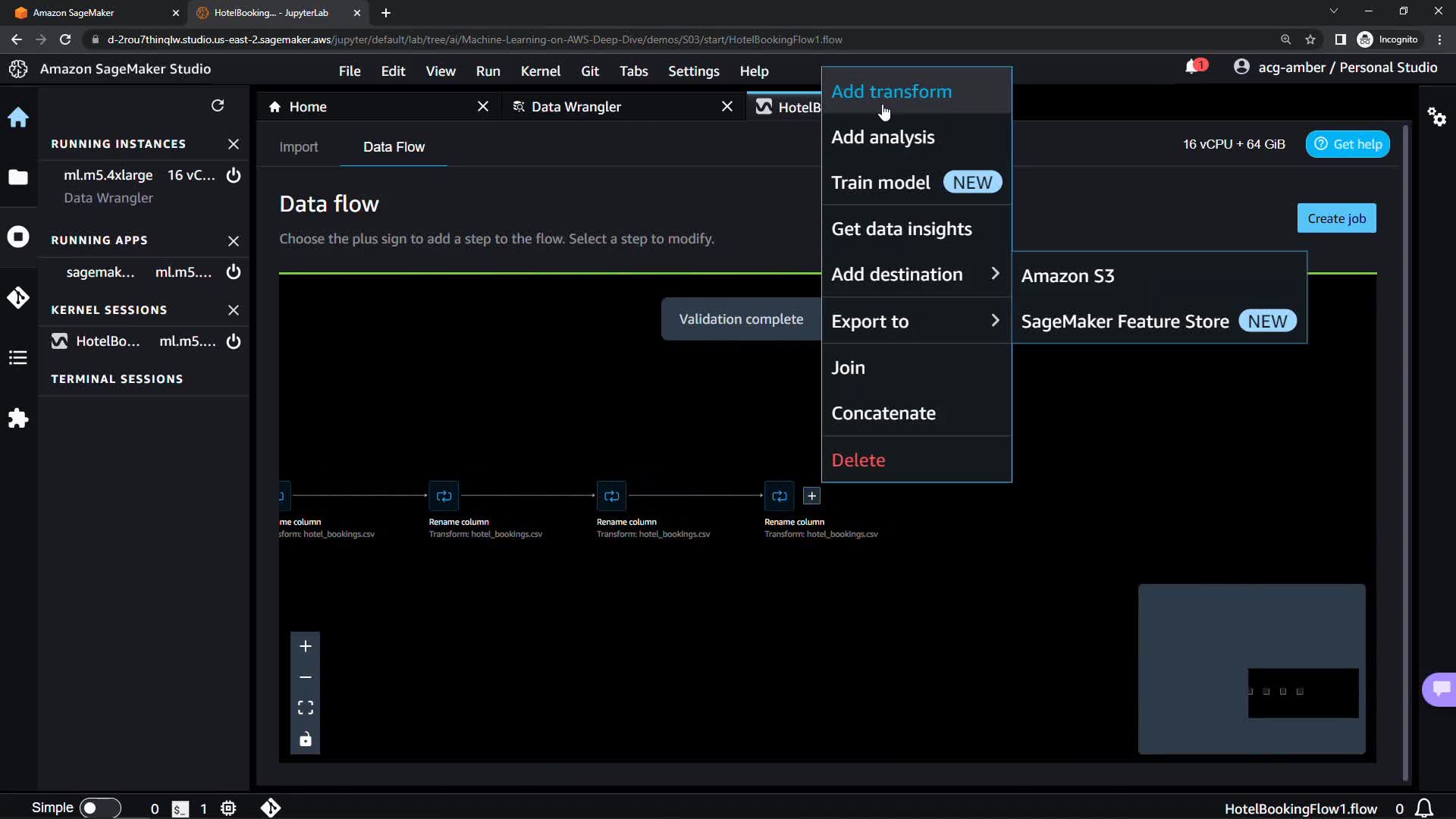This screenshot has height=819, width=1456.
Task: Shut down the sagemak... running app
Action: (234, 272)
